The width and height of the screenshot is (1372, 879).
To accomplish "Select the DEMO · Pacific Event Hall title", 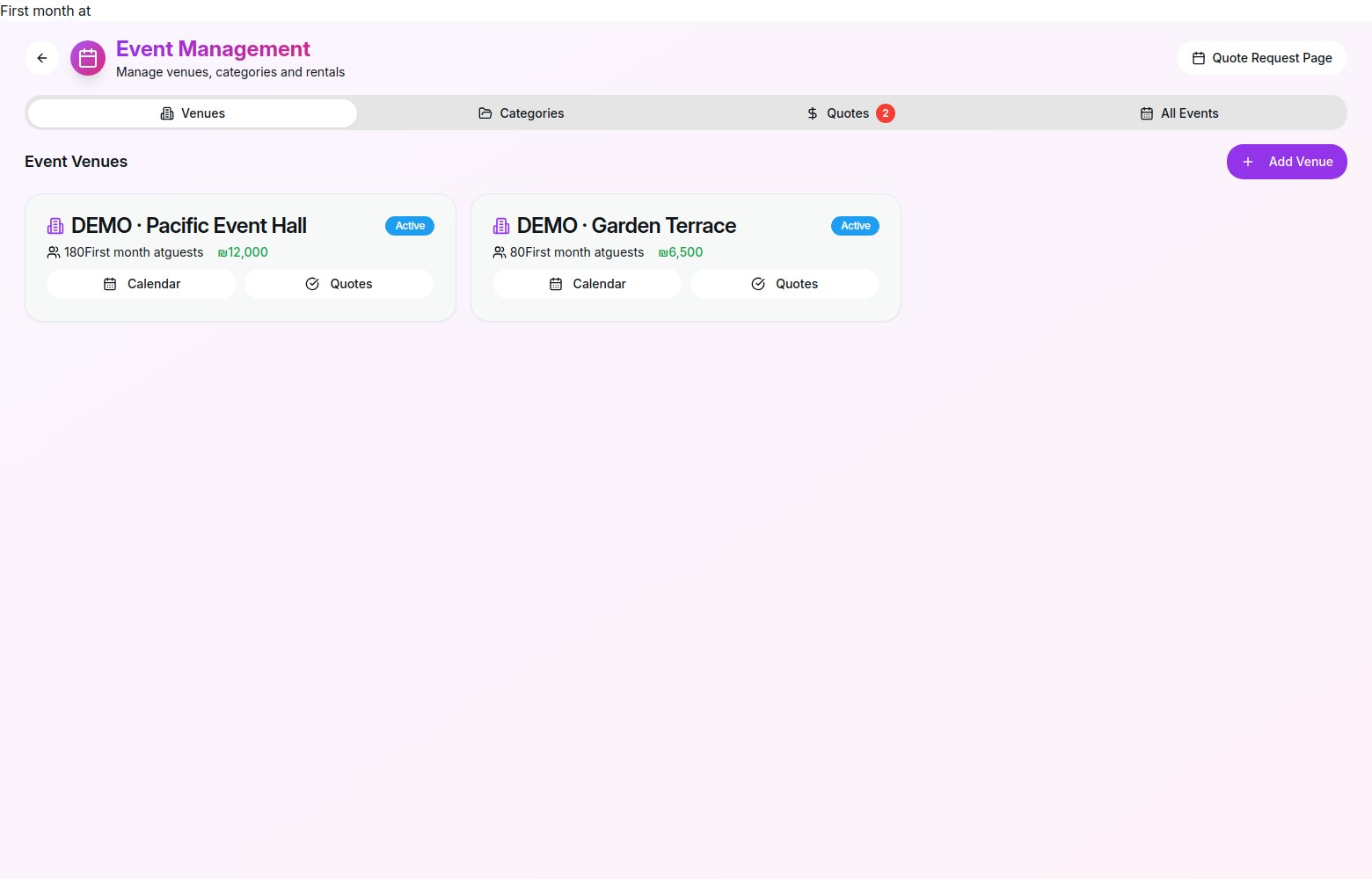I will (x=189, y=226).
